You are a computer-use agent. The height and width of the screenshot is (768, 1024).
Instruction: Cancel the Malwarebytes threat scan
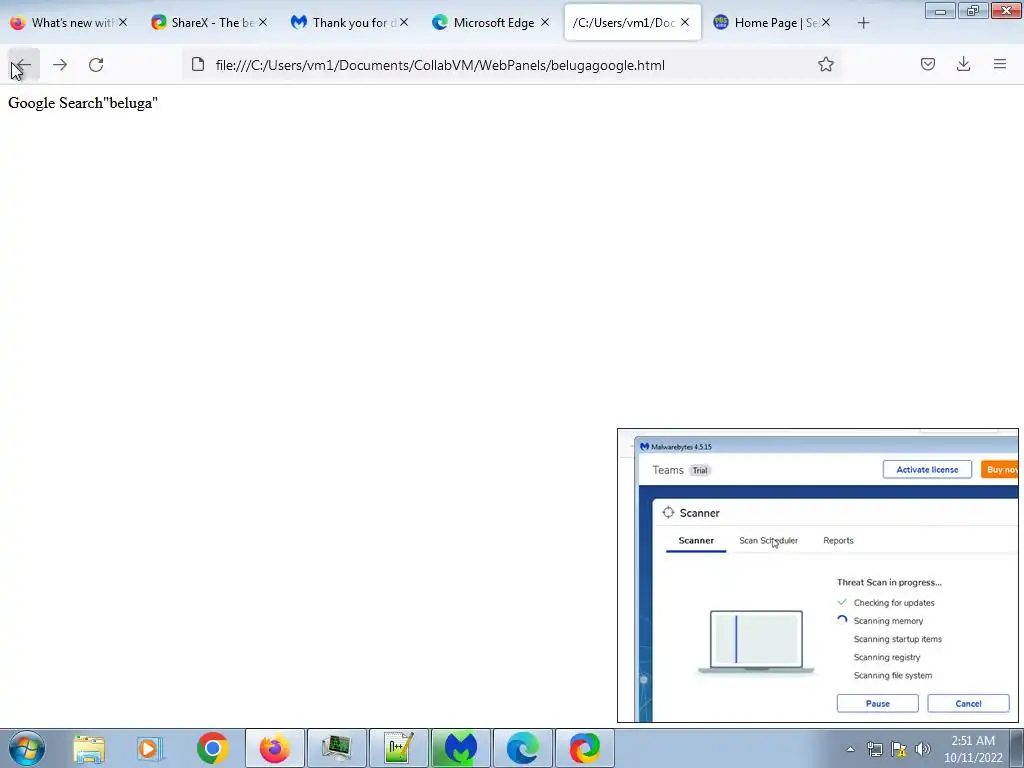[x=968, y=703]
